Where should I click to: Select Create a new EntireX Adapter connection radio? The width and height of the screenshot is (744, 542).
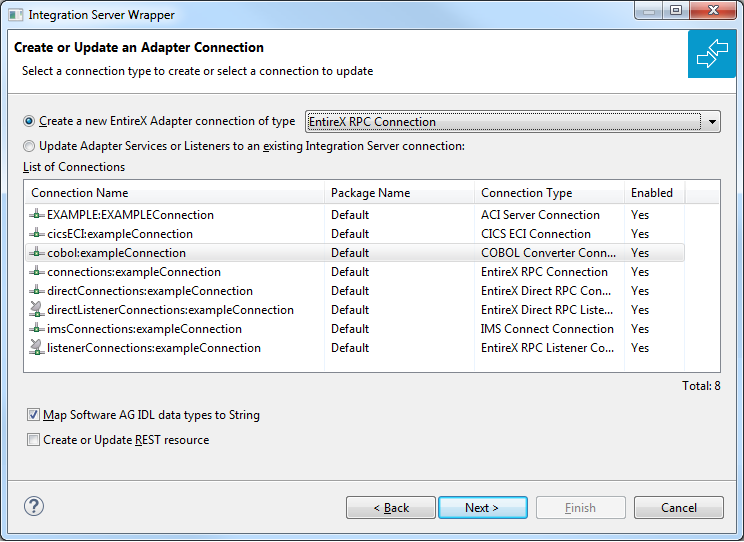click(29, 121)
